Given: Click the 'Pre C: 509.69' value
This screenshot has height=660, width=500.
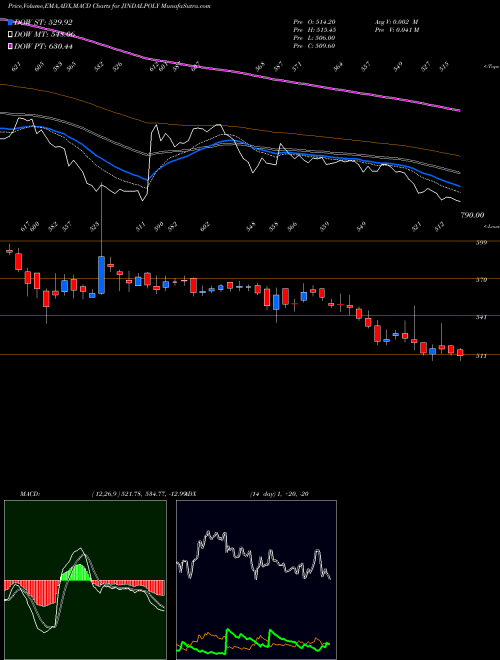Looking at the screenshot, I should click(314, 46).
